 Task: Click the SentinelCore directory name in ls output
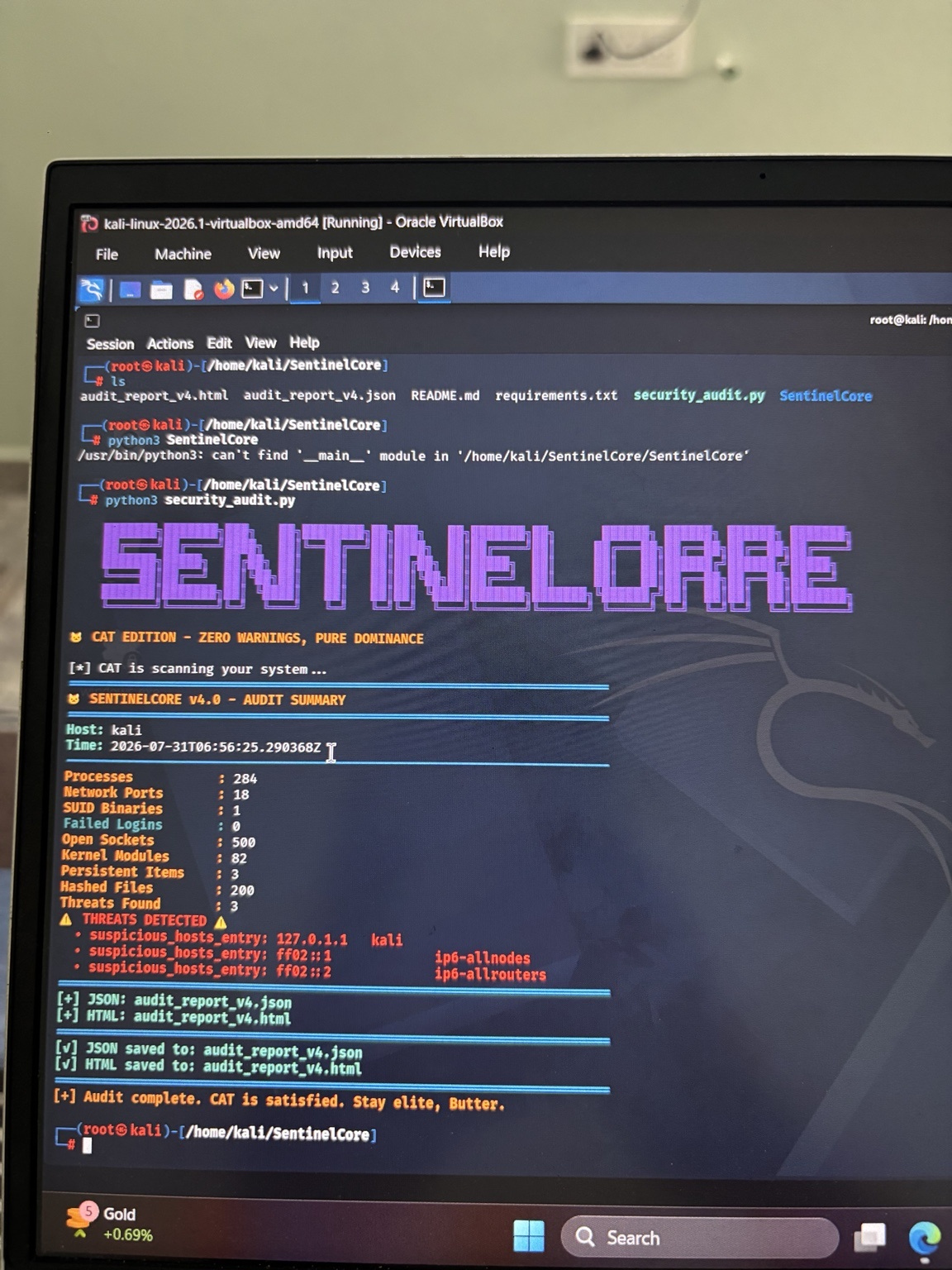click(826, 396)
